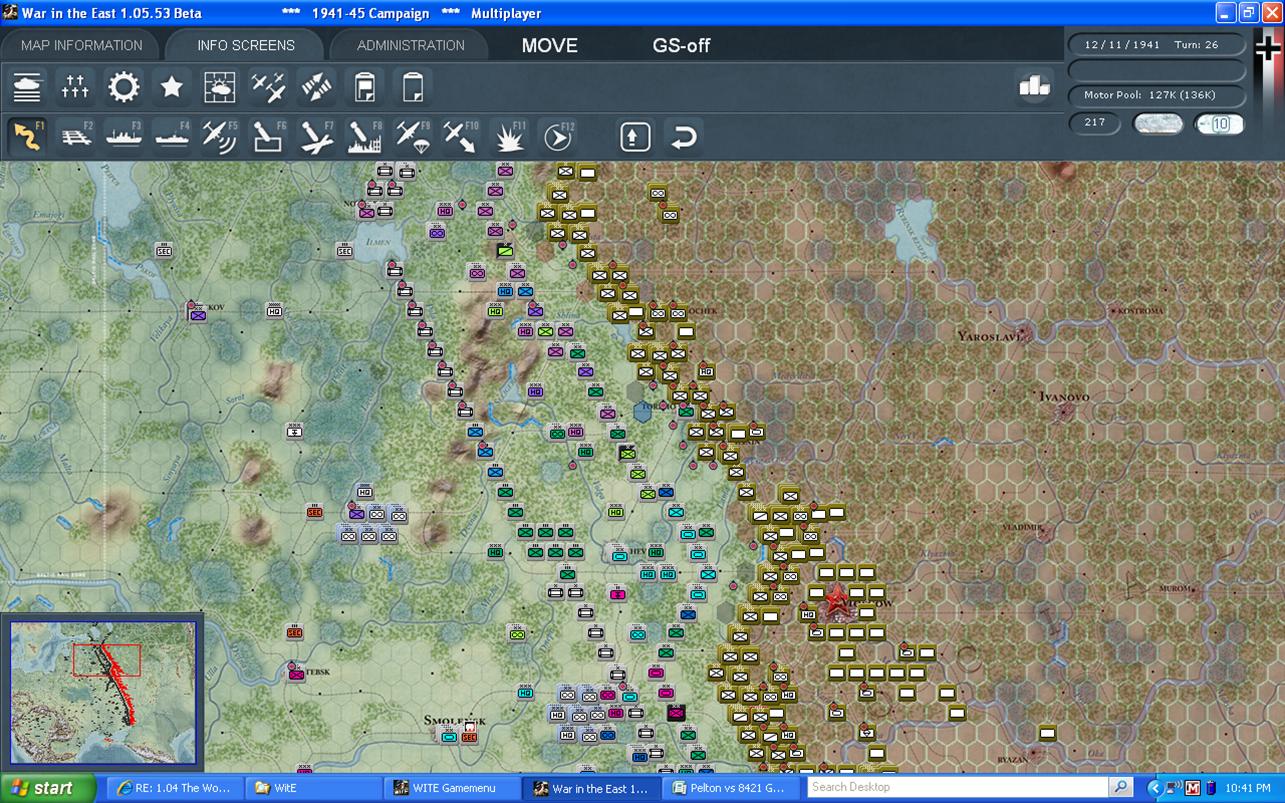Open the weather map grid icon
Image resolution: width=1285 pixels, height=803 pixels.
[x=220, y=87]
